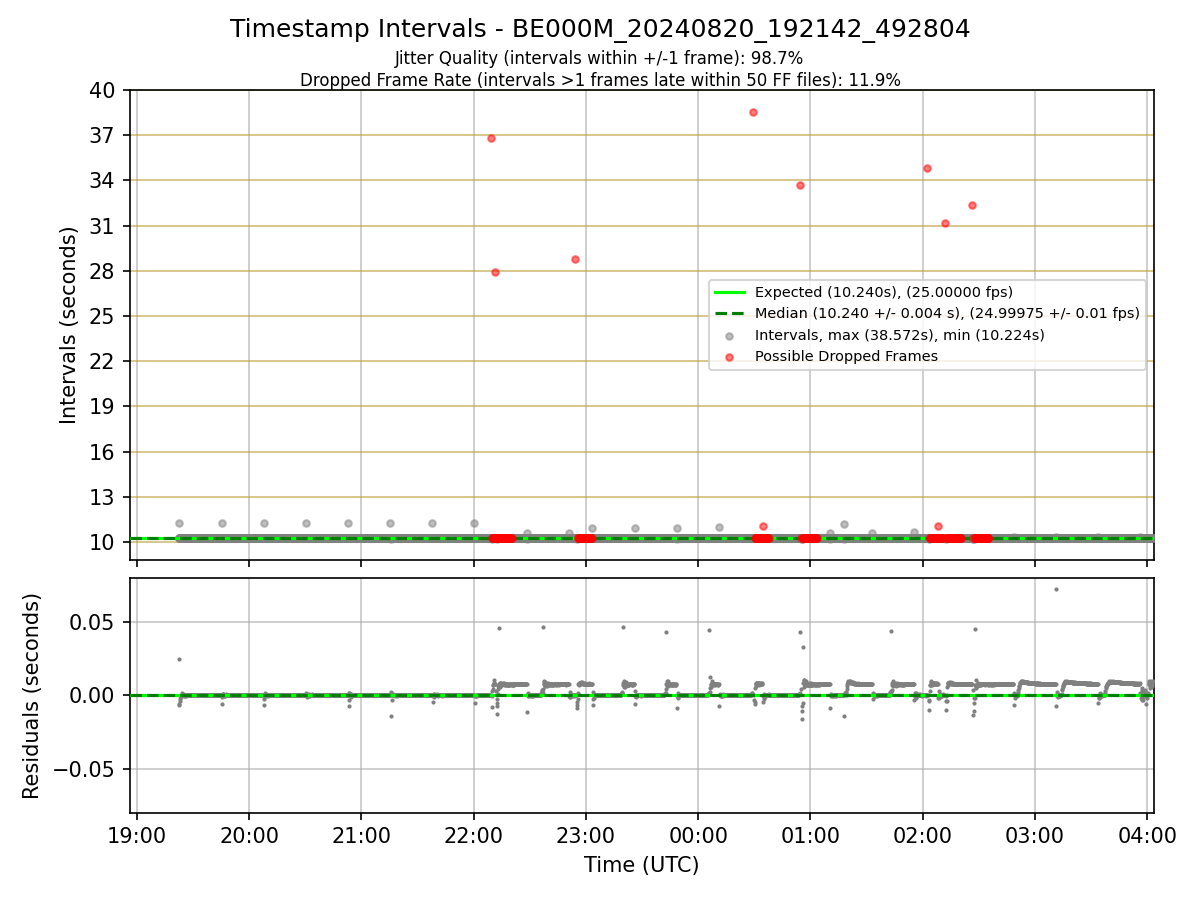Click the red point near 28.8 seconds before 23:00

coord(575,259)
